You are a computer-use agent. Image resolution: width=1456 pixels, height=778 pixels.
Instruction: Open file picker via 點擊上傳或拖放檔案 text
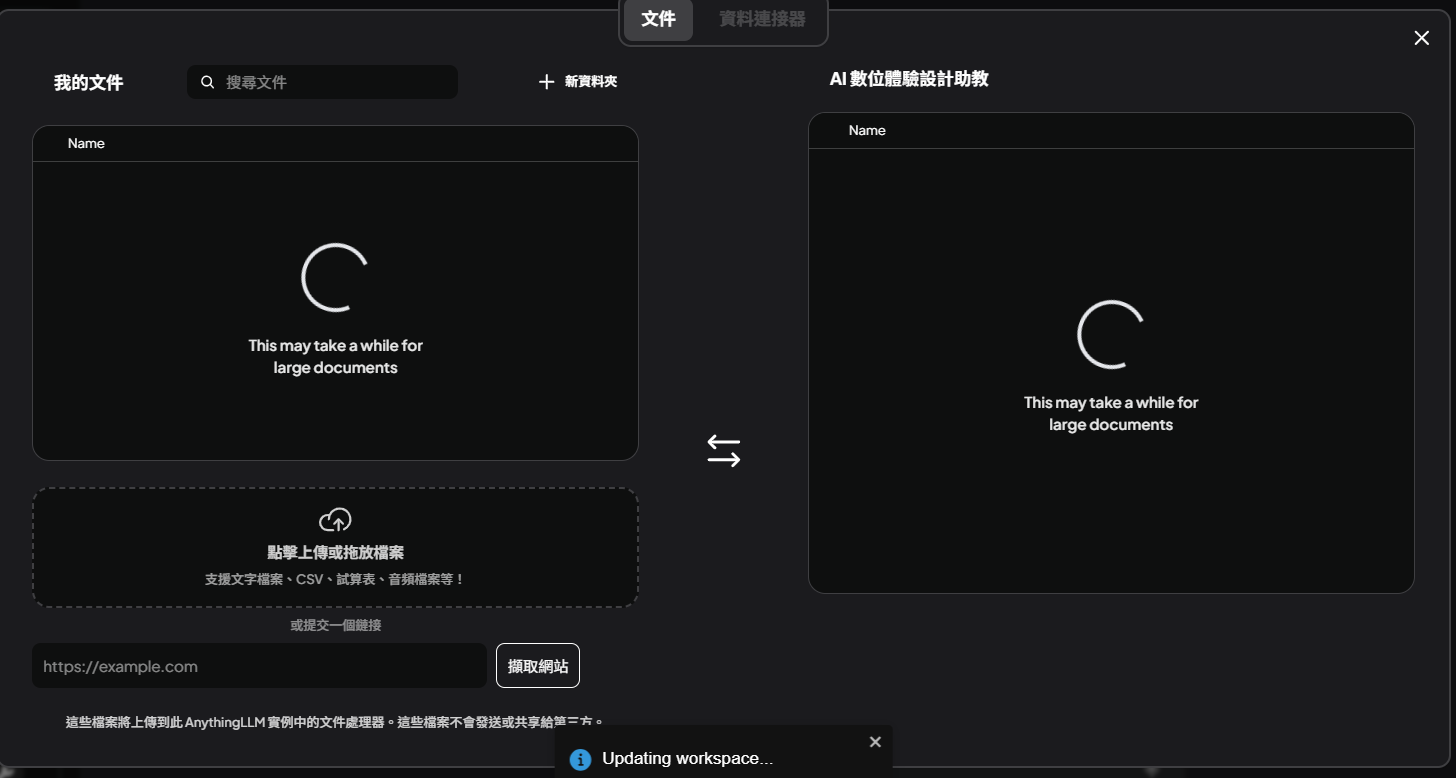[335, 552]
